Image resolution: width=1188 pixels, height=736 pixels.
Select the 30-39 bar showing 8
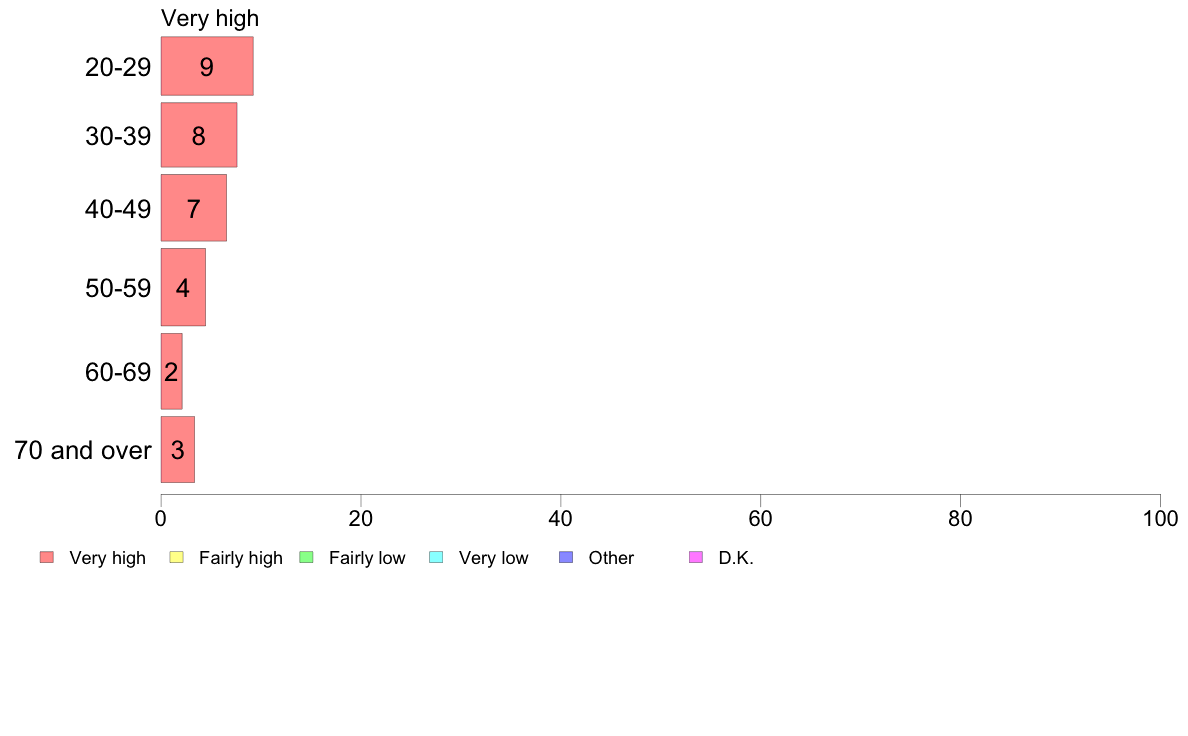[199, 135]
